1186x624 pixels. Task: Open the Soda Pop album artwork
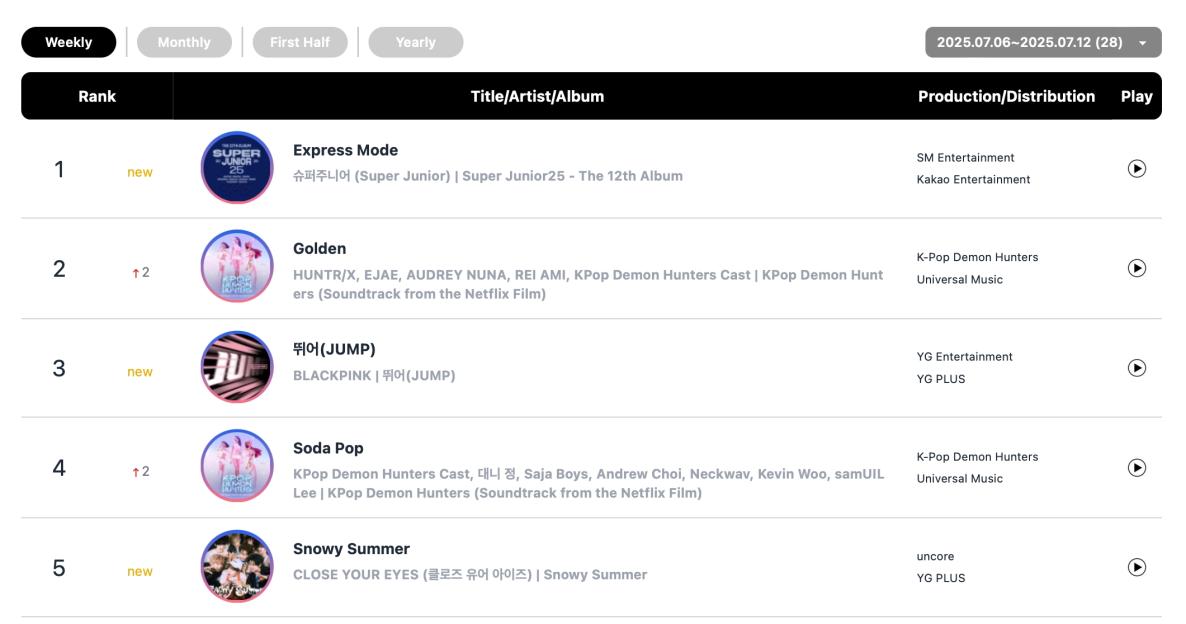coord(237,466)
